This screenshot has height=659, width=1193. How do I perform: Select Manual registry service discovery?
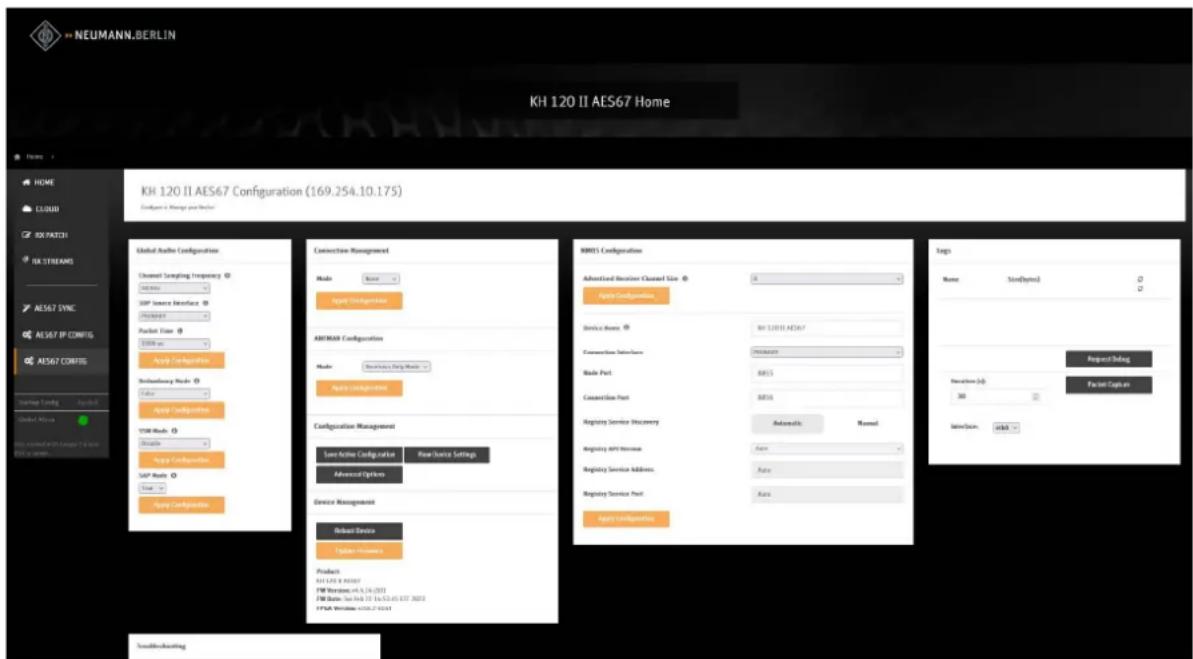[x=867, y=423]
